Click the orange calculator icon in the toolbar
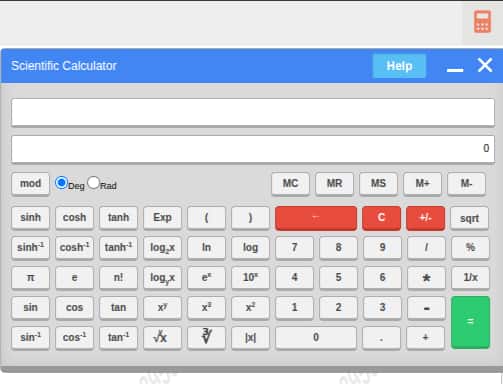This screenshot has width=503, height=384. (x=482, y=22)
